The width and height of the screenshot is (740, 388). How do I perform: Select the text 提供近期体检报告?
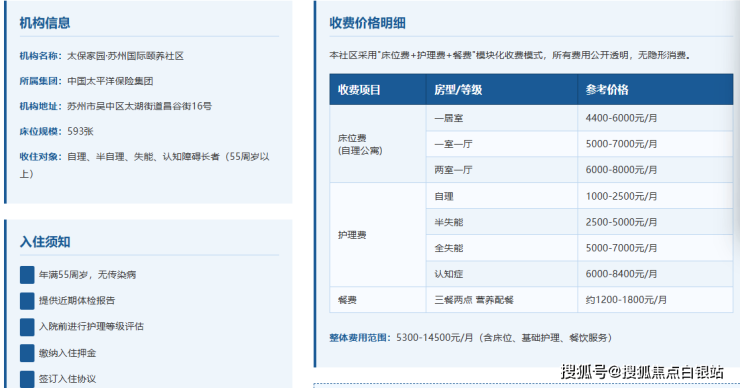pyautogui.click(x=77, y=301)
